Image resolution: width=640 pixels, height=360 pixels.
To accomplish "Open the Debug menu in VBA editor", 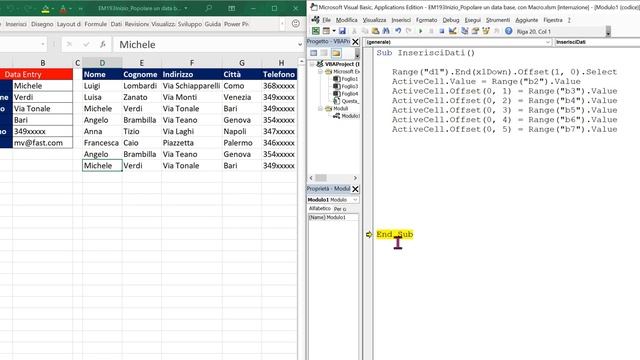I will tap(451, 20).
